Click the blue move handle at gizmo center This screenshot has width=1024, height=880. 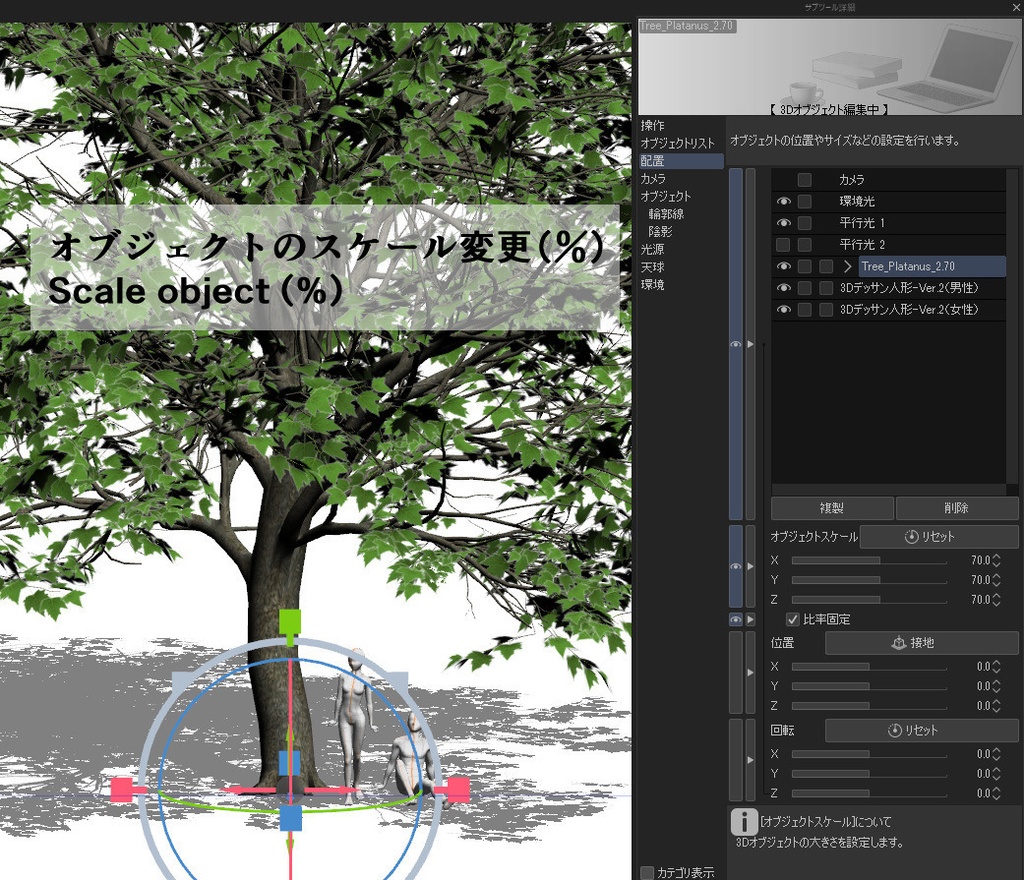[x=290, y=820]
